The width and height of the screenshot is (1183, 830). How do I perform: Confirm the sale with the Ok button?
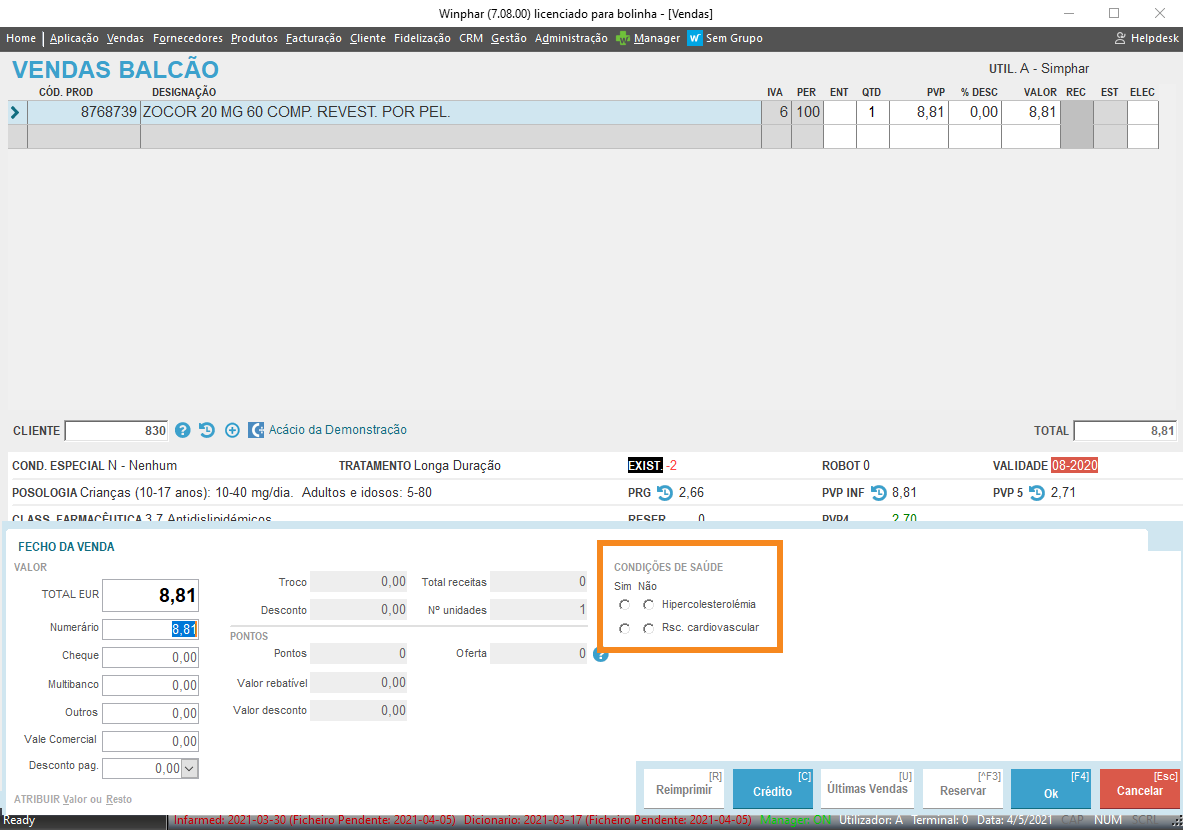tap(1051, 789)
